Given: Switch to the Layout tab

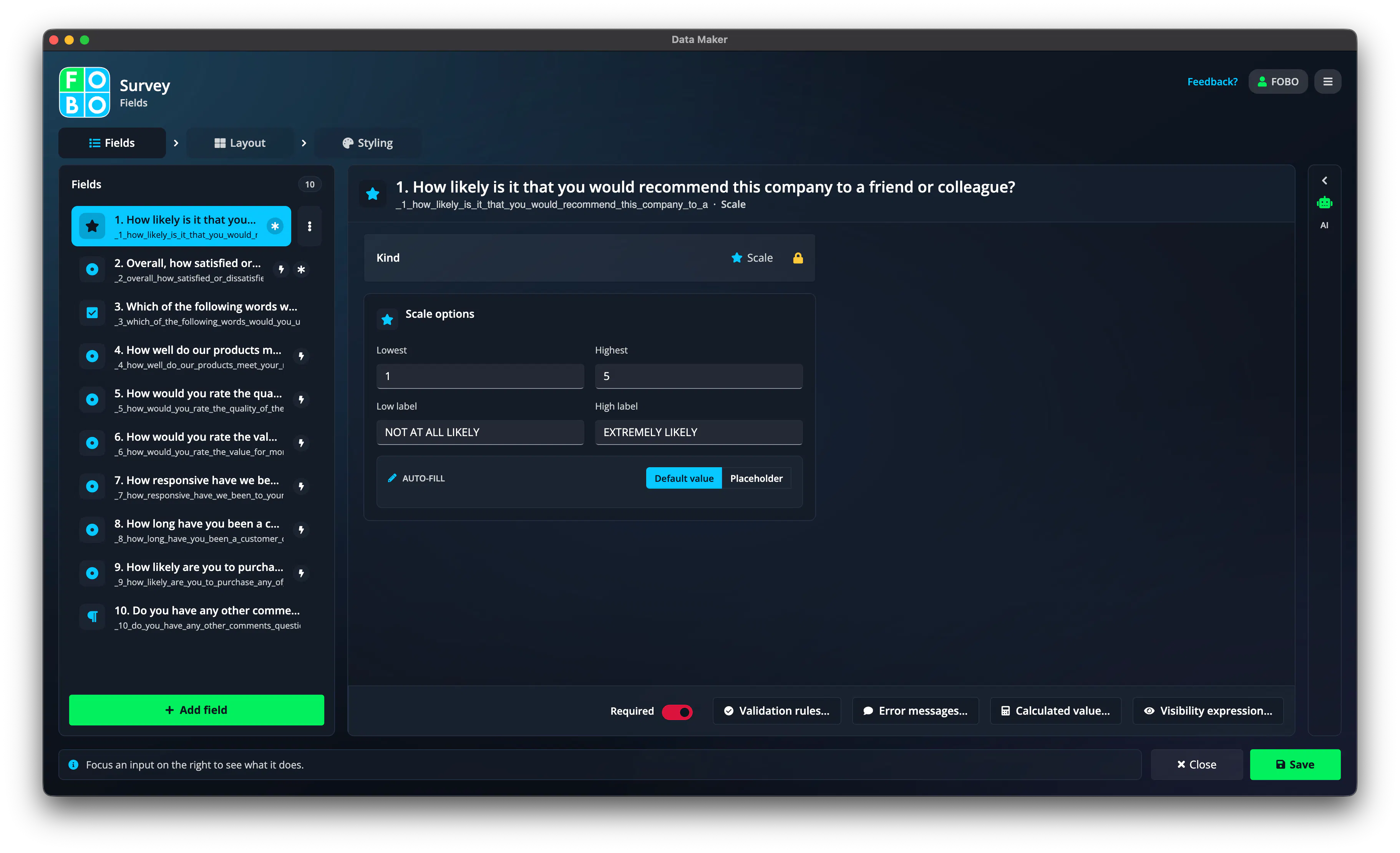Looking at the screenshot, I should click(240, 143).
